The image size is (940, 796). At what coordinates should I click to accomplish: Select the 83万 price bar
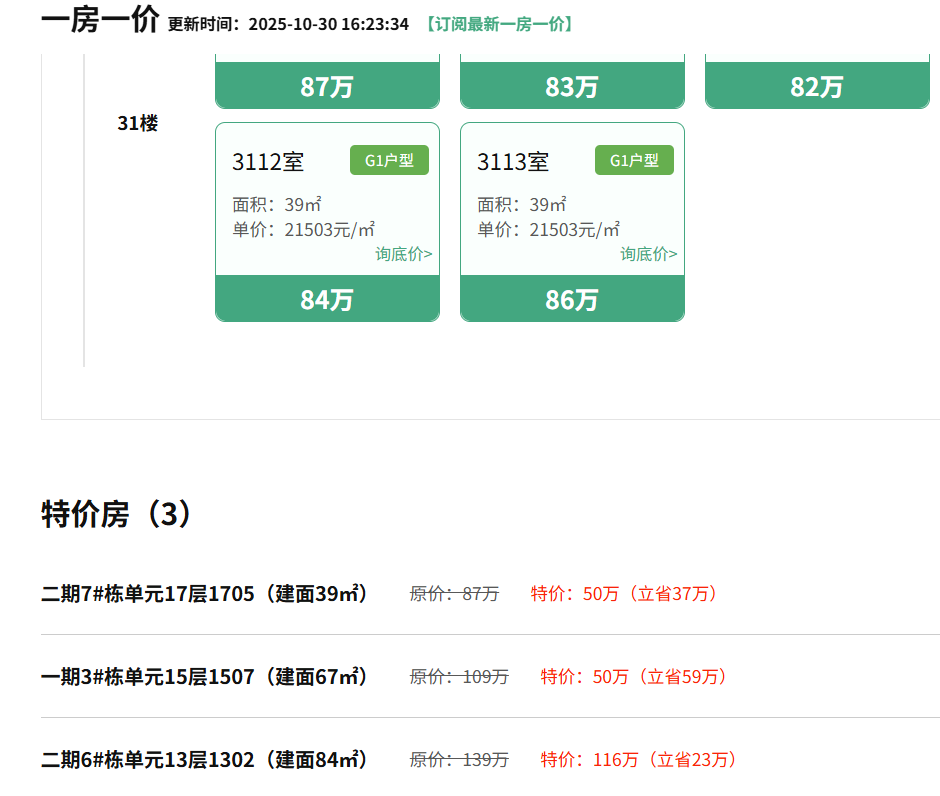(572, 86)
